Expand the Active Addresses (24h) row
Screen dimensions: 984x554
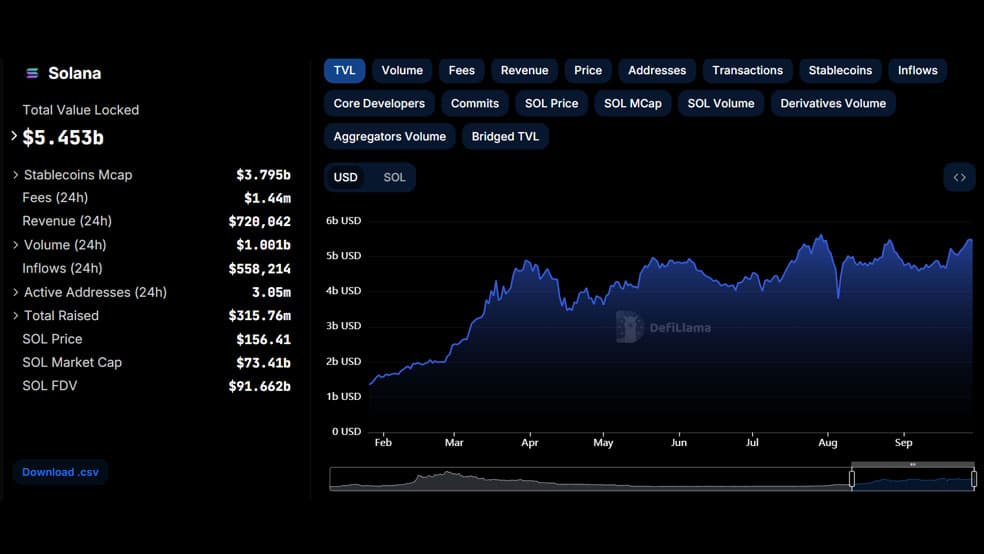click(x=16, y=292)
